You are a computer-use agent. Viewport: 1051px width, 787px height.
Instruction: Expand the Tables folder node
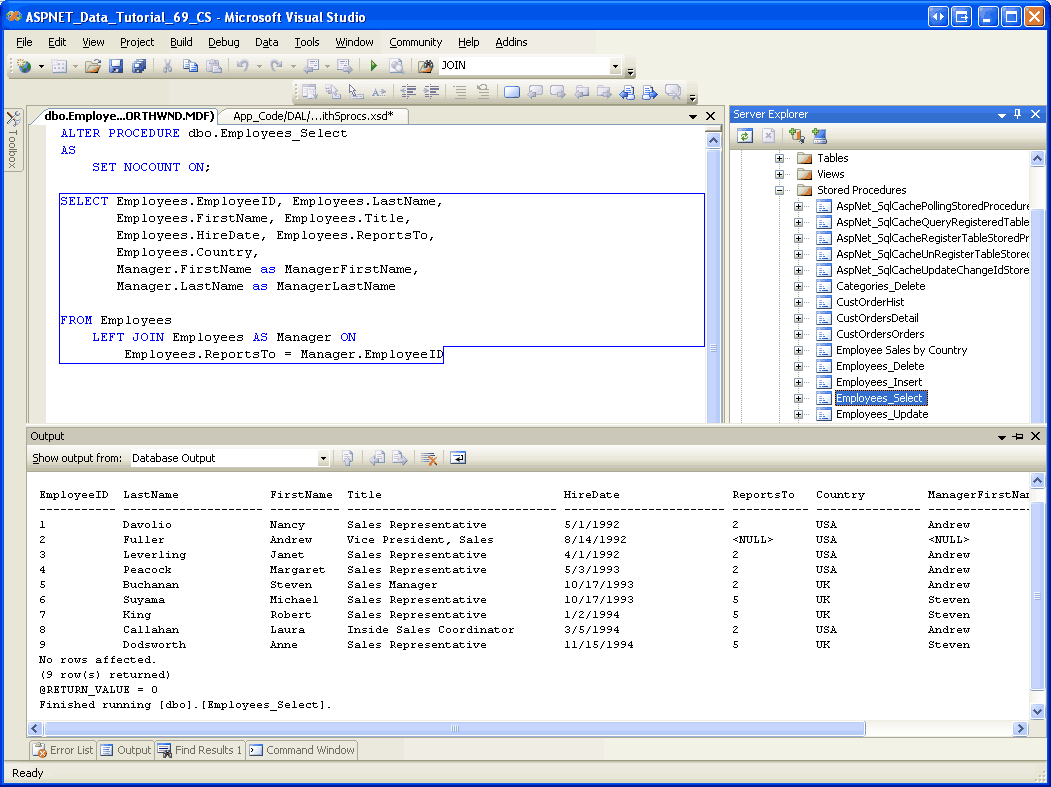(x=780, y=158)
